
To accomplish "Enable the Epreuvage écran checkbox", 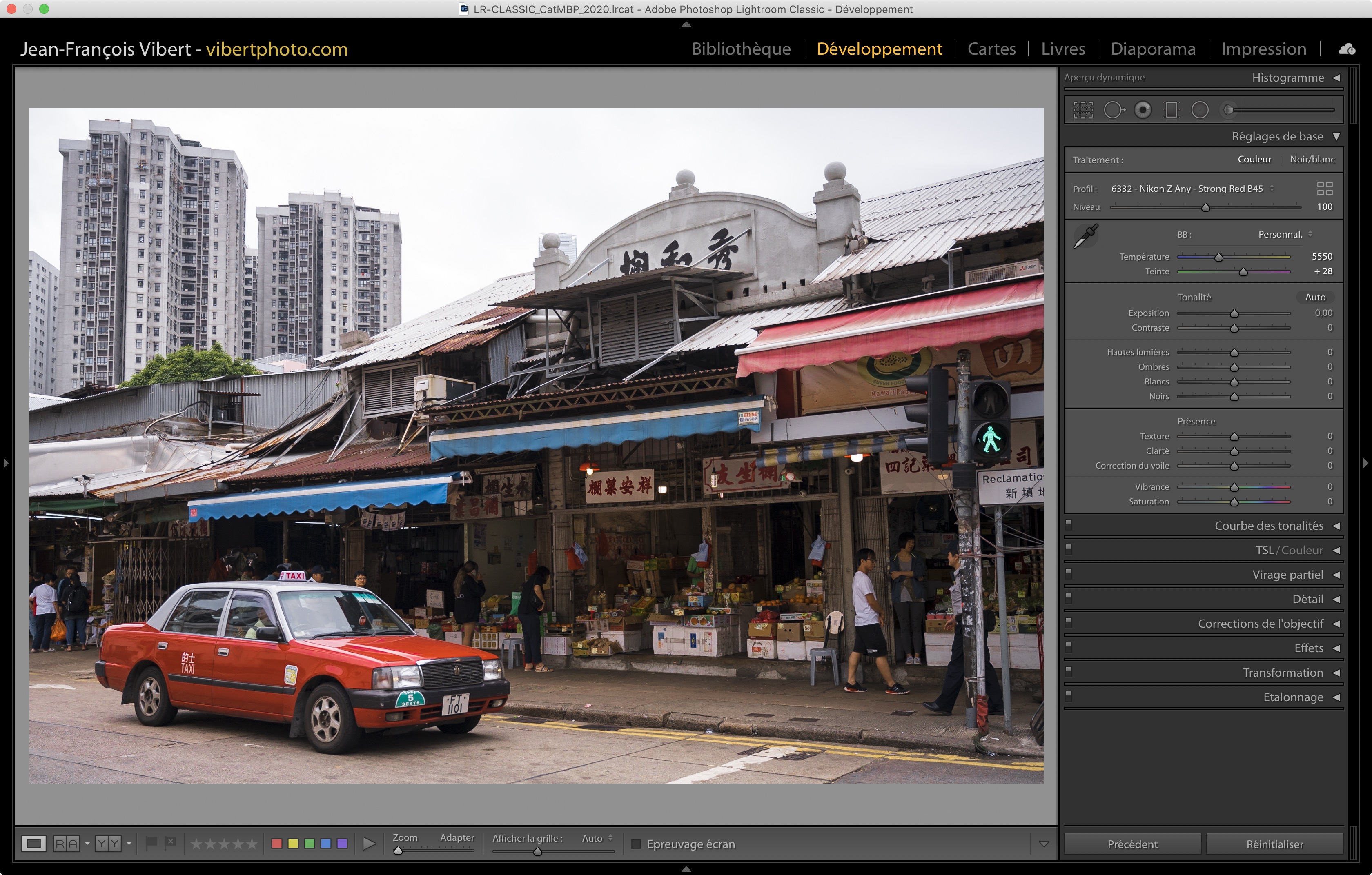I will pos(637,844).
